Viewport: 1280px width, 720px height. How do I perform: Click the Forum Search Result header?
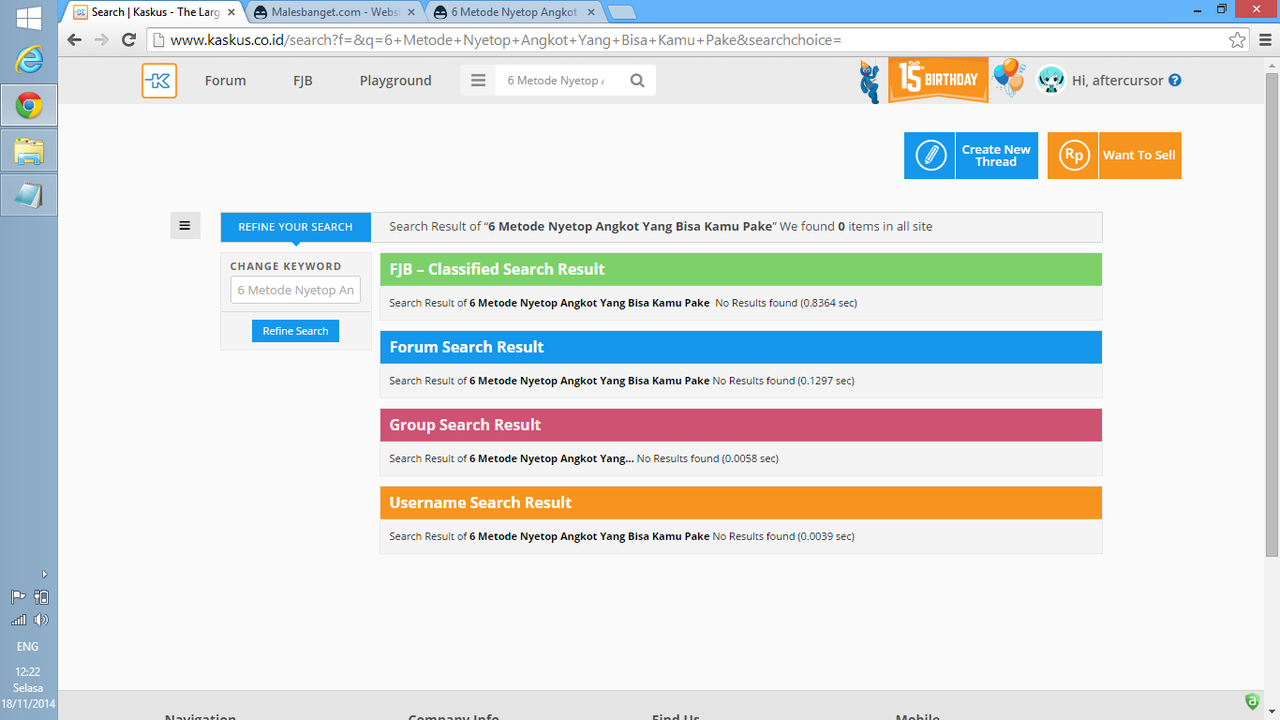click(741, 347)
